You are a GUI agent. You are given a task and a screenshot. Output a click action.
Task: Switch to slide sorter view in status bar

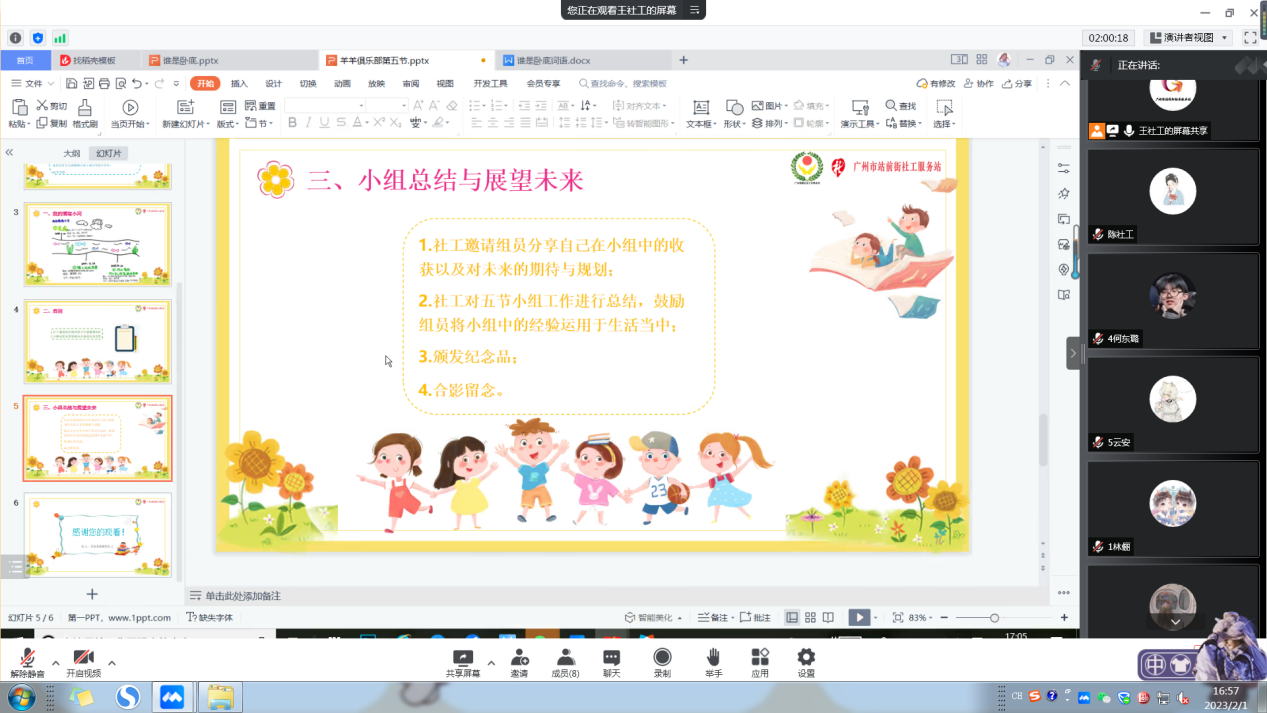click(810, 618)
